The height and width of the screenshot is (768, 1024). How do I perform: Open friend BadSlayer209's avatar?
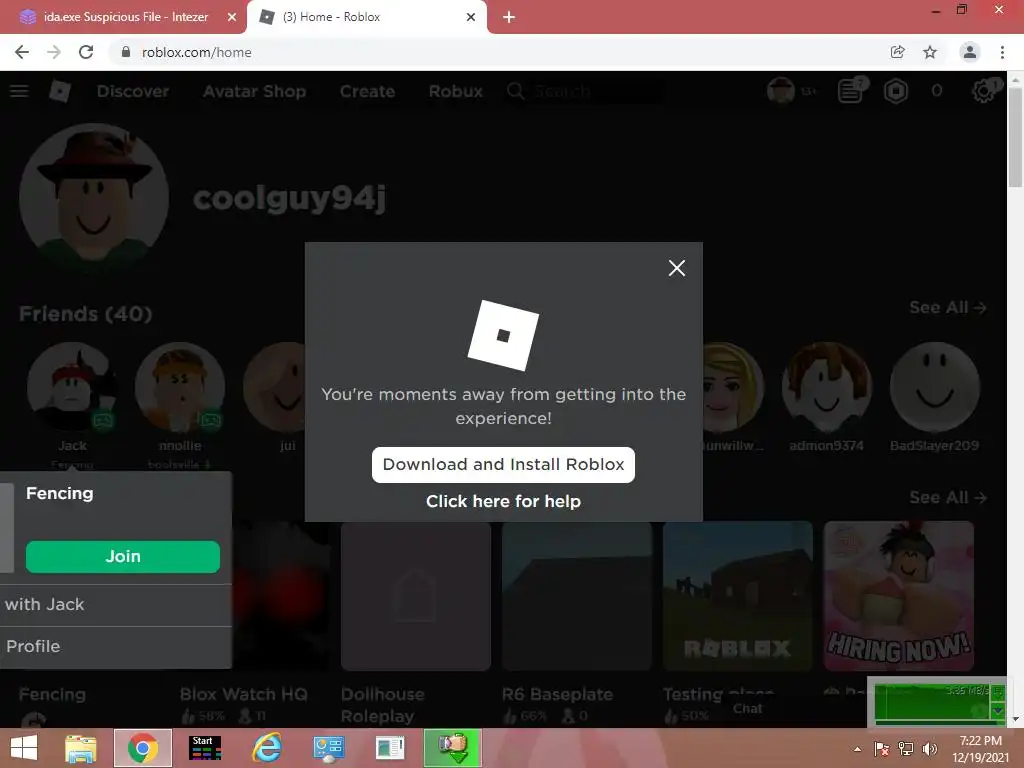point(935,387)
